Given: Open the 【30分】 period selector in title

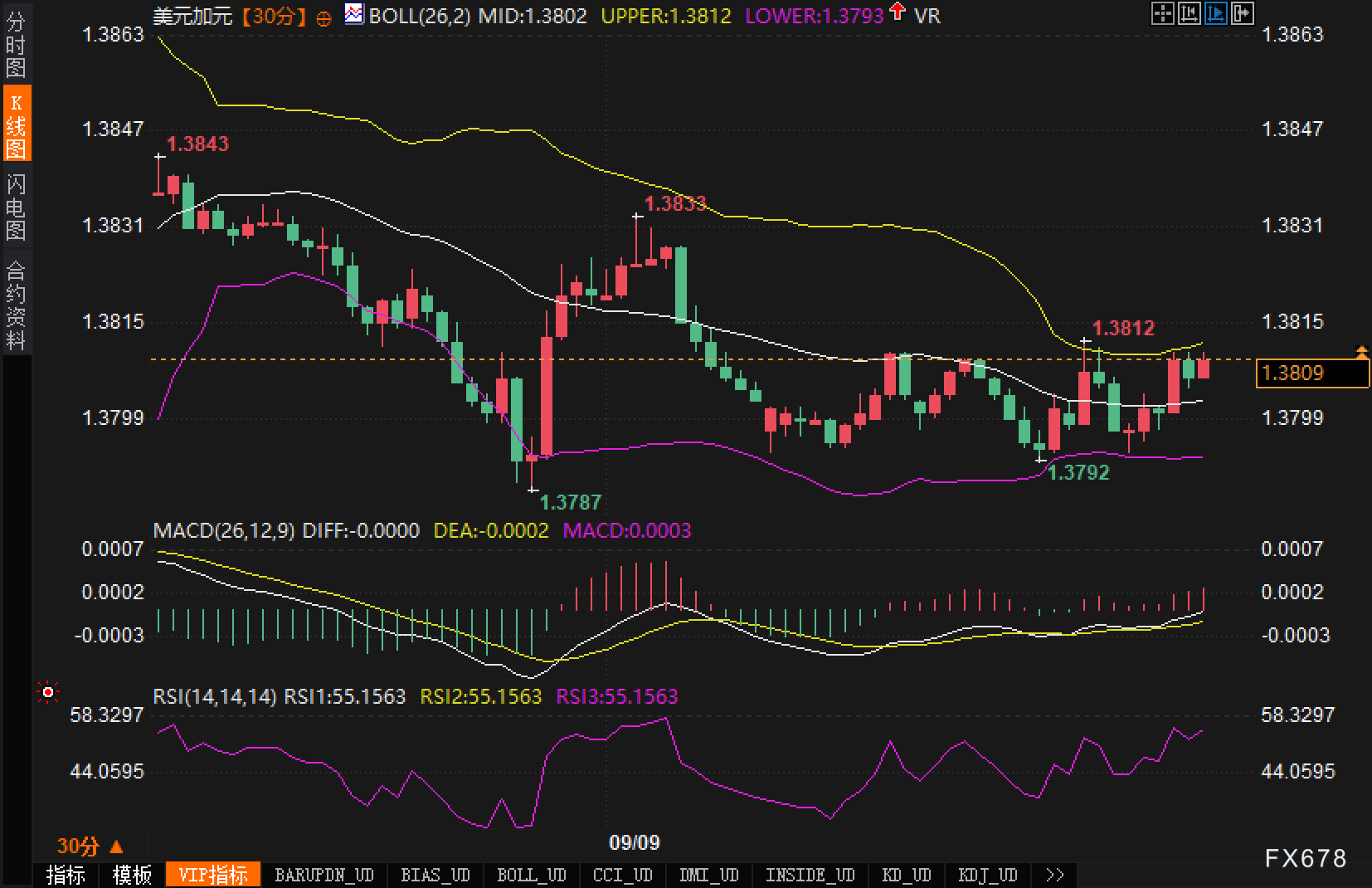Looking at the screenshot, I should pos(274,16).
